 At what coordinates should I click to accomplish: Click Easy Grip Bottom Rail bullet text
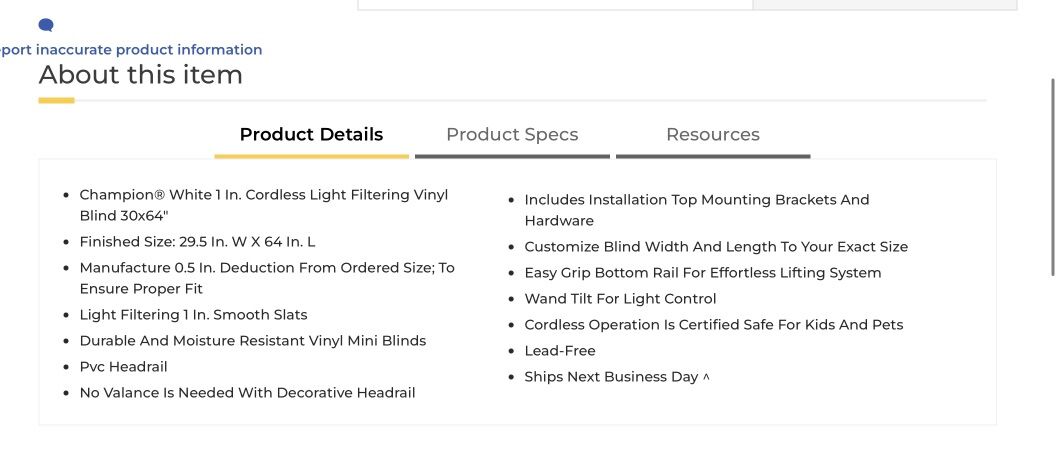pyautogui.click(x=702, y=273)
